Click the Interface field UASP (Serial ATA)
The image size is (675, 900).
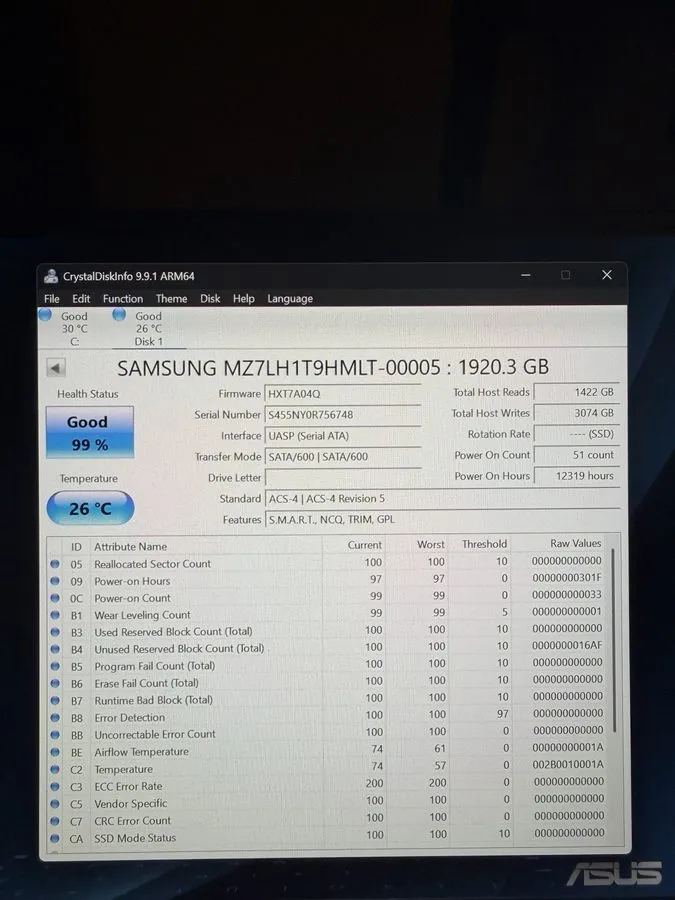(x=343, y=436)
